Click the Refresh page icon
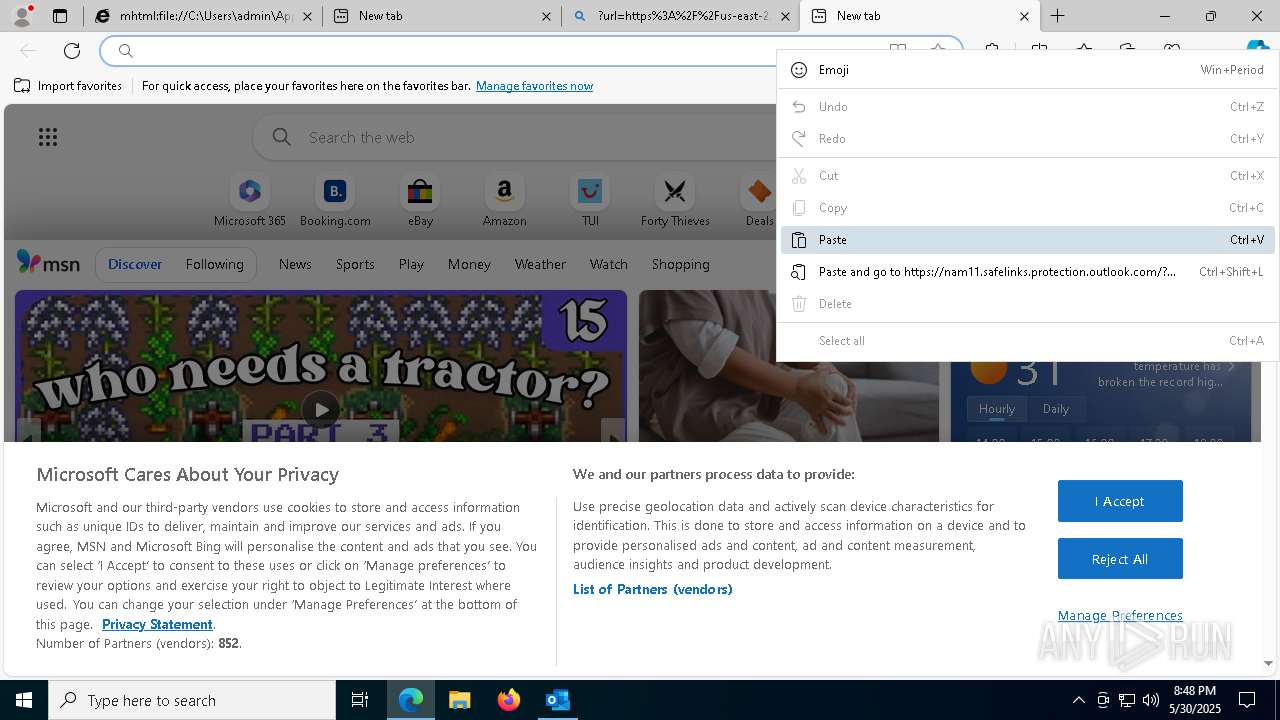Viewport: 1280px width, 720px height. pos(72,50)
